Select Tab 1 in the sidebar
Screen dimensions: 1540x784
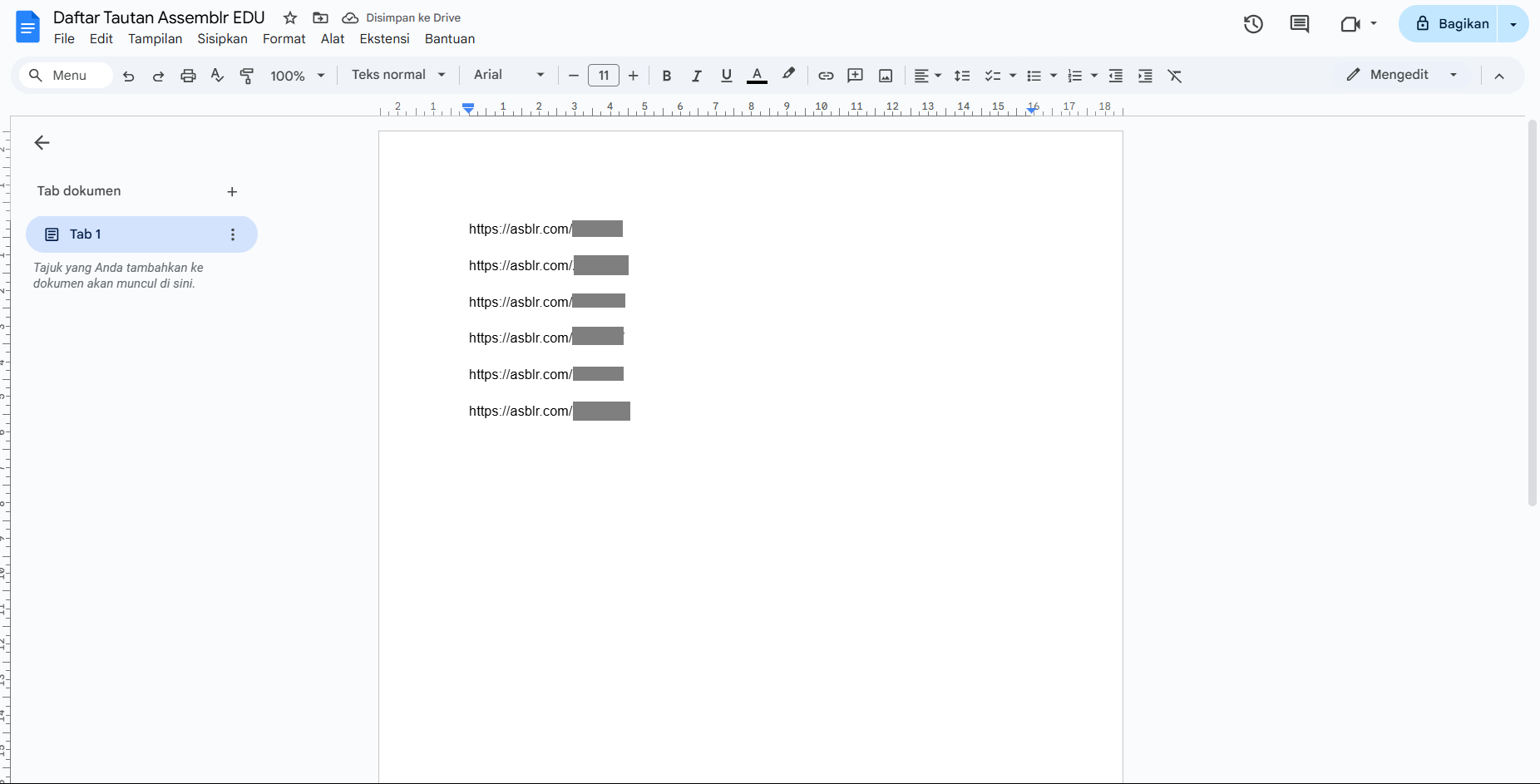coord(141,234)
